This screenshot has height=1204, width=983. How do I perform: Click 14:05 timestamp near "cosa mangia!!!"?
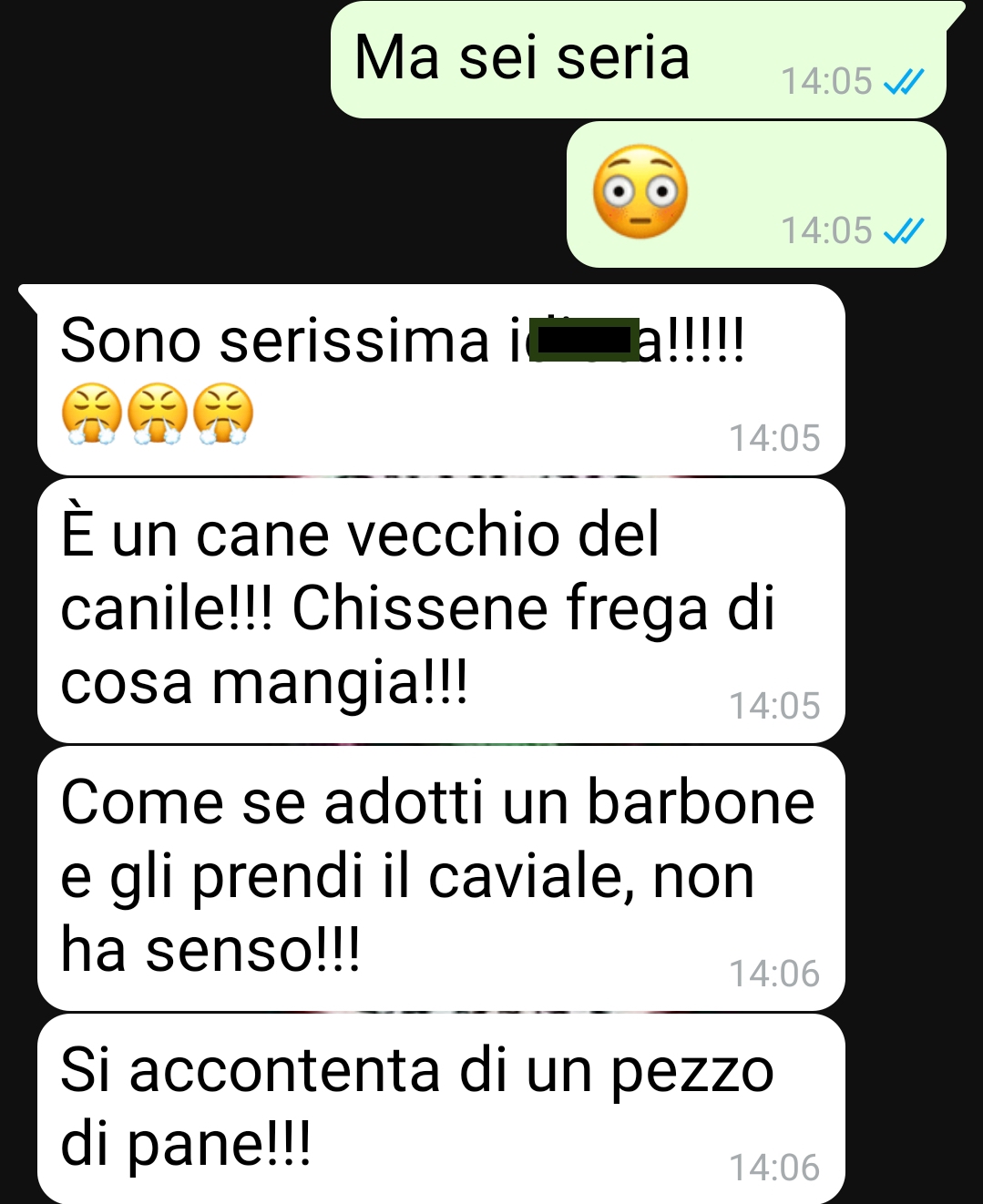[775, 707]
